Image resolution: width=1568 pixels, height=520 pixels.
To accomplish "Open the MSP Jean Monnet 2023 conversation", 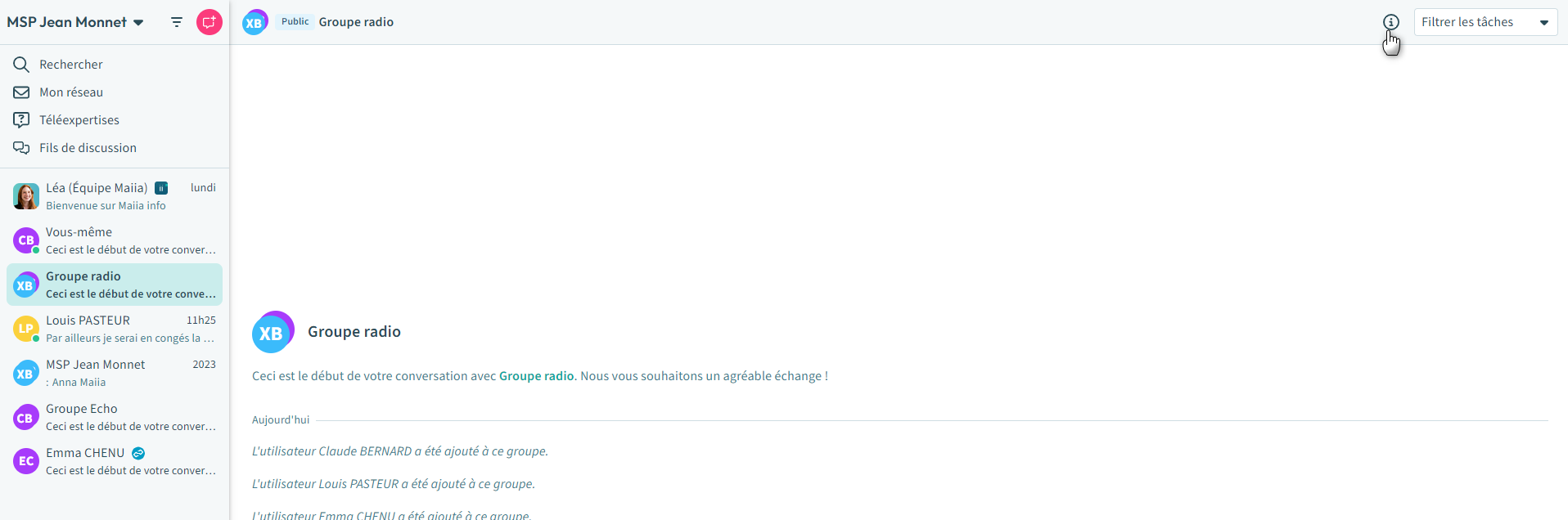I will pos(115,373).
